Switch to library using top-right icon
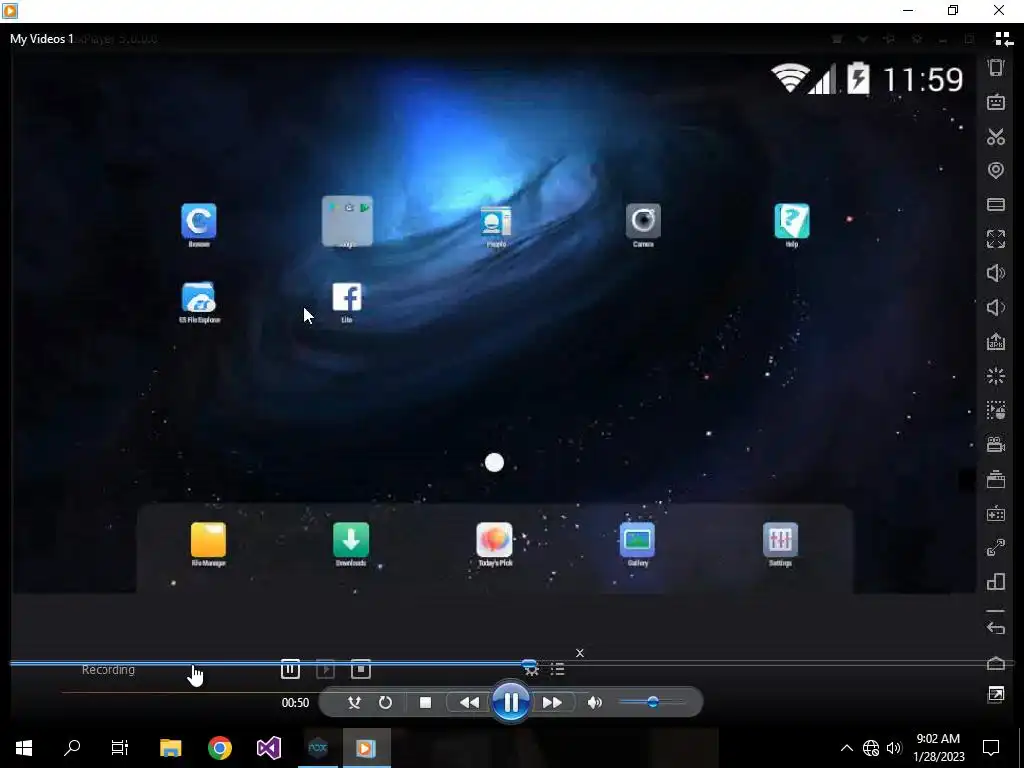Screen dimensions: 1024x768 click(1004, 39)
